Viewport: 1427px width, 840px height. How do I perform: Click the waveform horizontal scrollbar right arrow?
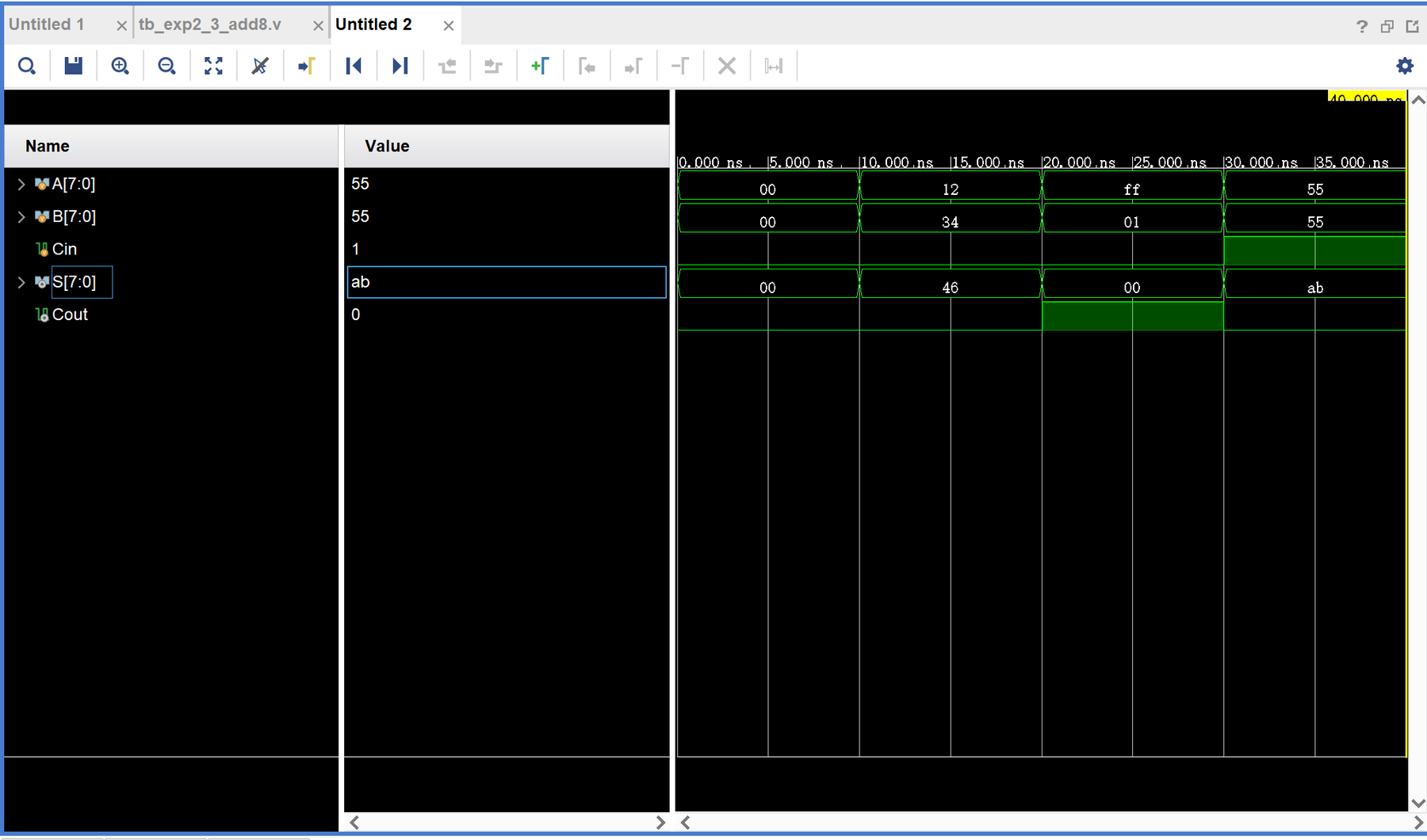click(1418, 823)
